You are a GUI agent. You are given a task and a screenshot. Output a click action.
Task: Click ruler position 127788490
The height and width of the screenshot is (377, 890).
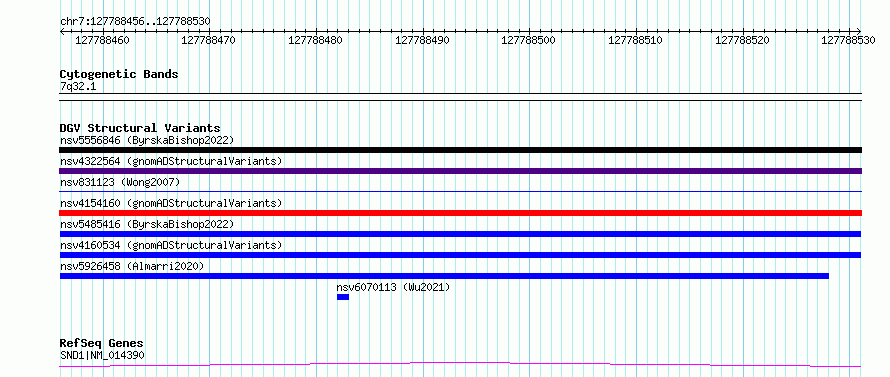(422, 40)
